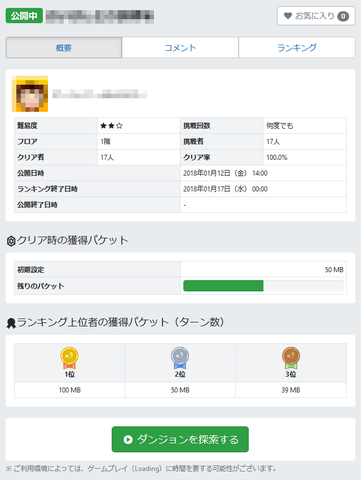Image resolution: width=361 pixels, height=480 pixels.
Task: Click the favorites count badge showing 0
Action: tap(343, 16)
